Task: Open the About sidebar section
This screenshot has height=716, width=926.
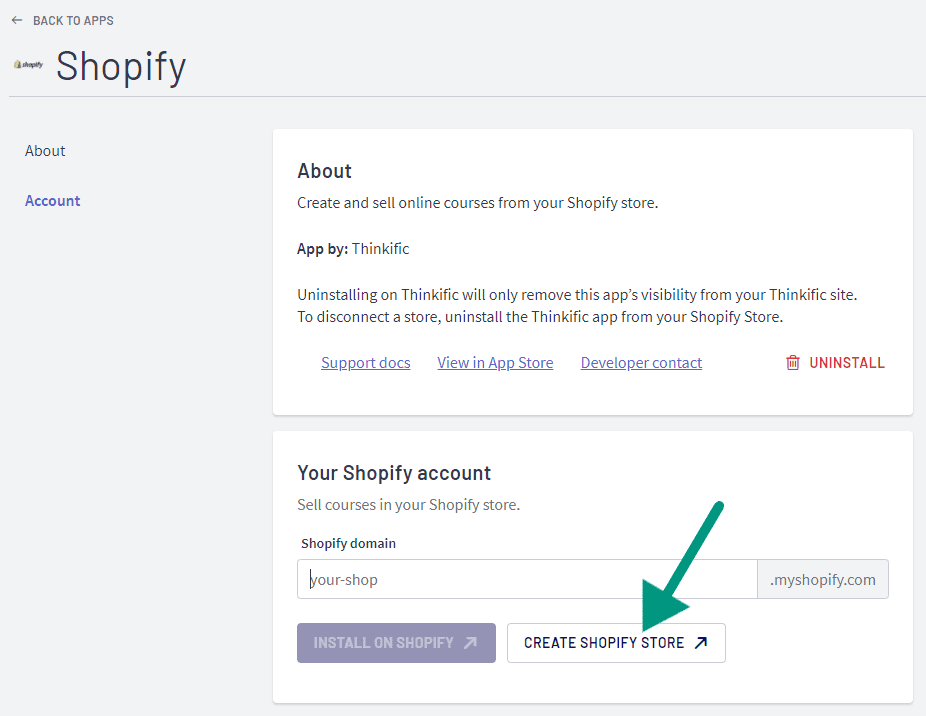Action: (x=45, y=151)
